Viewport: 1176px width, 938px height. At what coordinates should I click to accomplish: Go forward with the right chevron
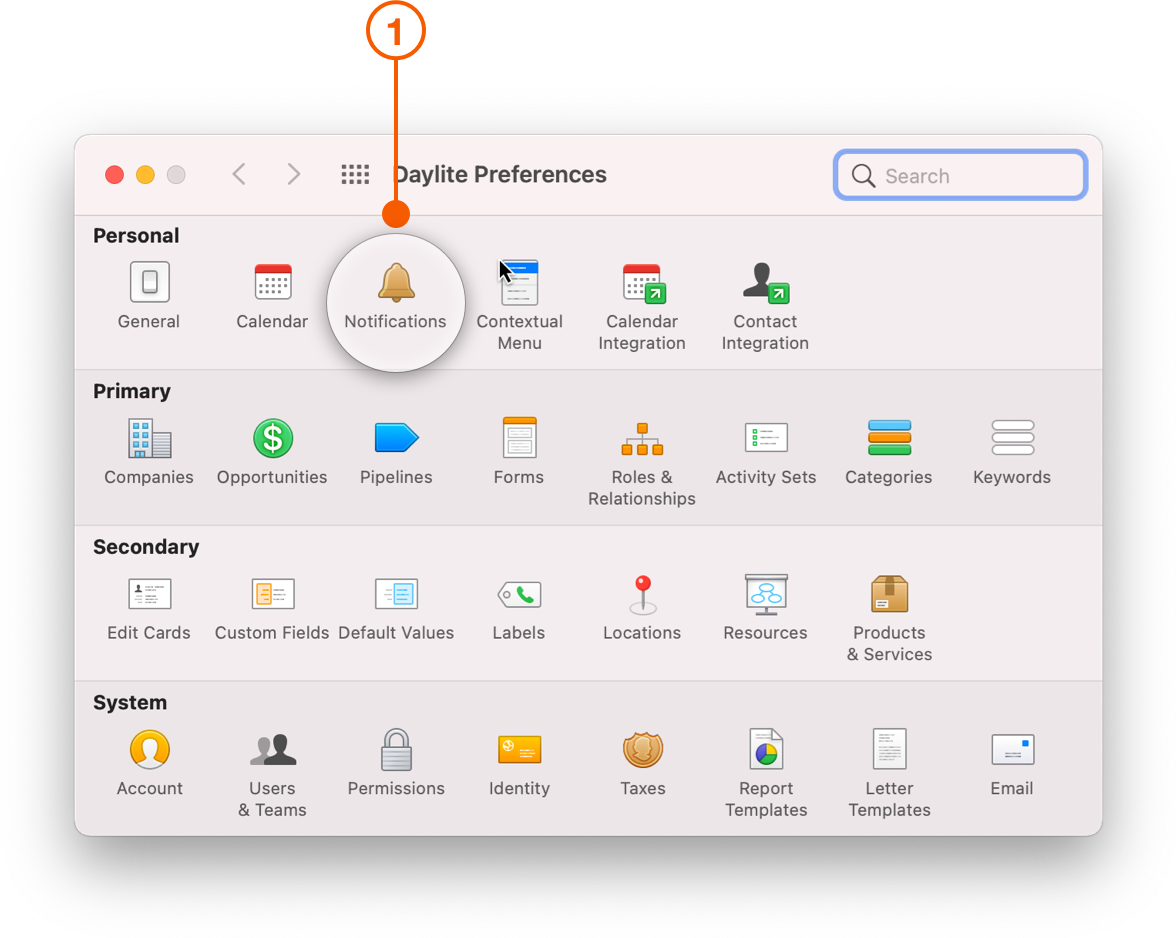293,175
